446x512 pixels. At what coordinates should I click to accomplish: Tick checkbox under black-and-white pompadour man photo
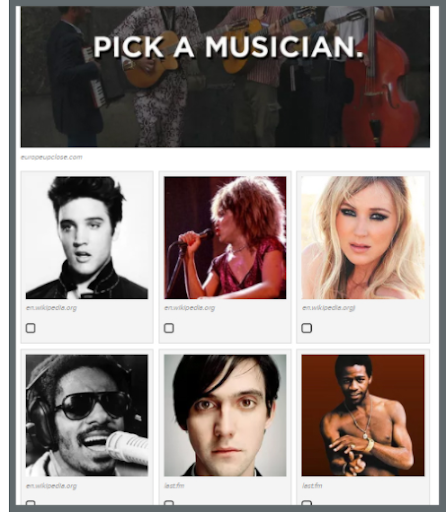[31, 328]
